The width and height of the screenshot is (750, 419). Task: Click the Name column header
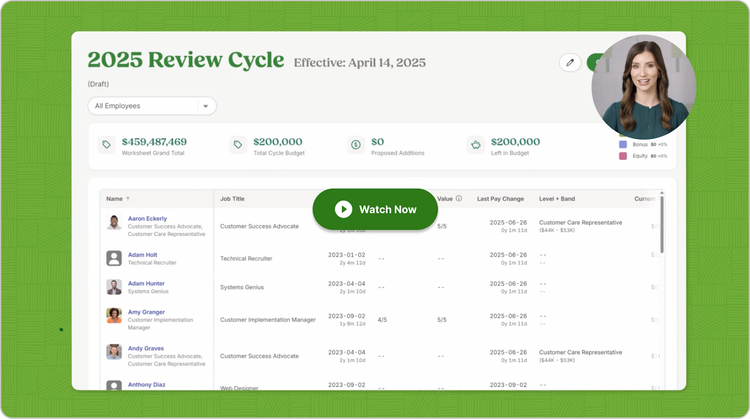pyautogui.click(x=114, y=198)
